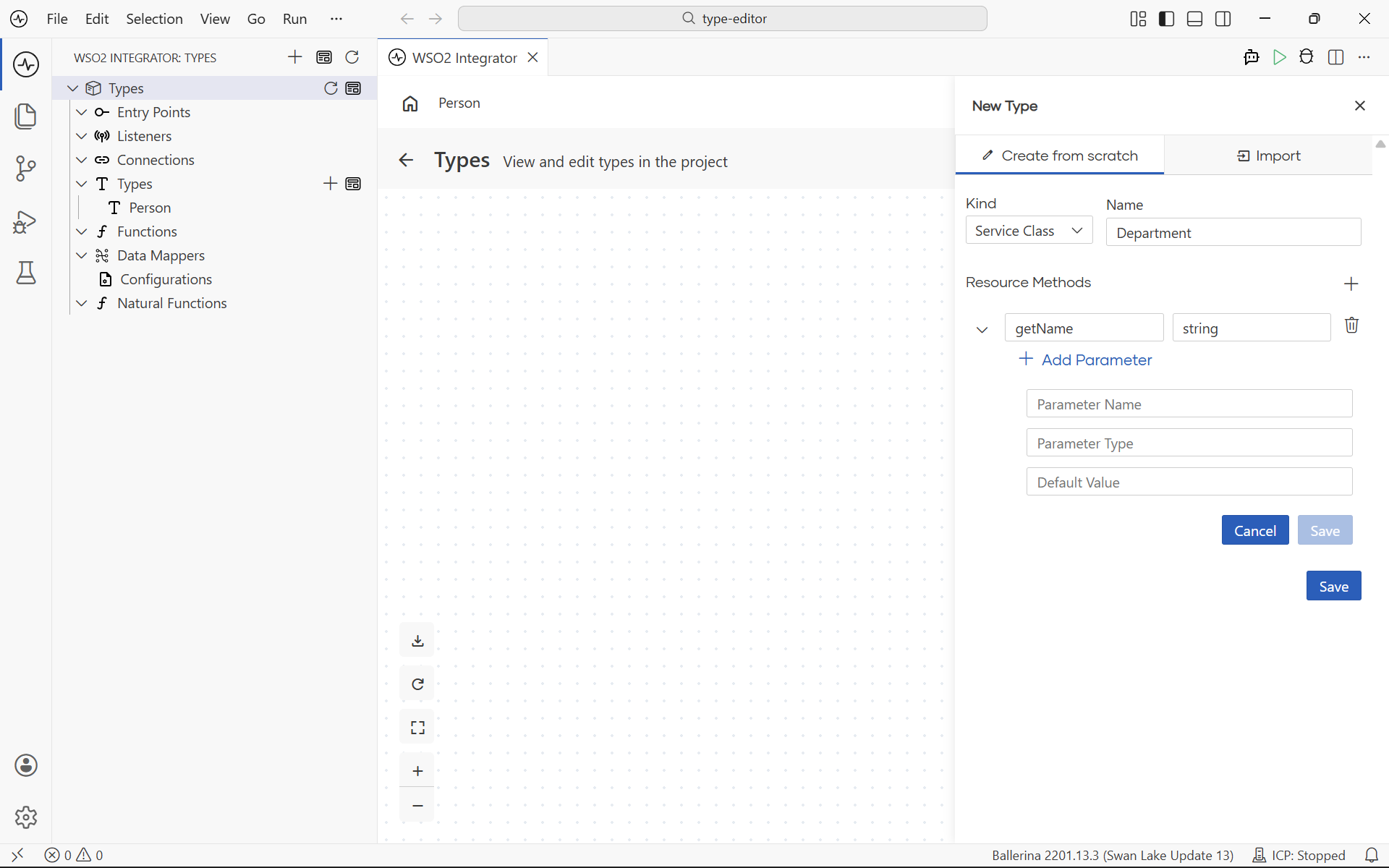Image resolution: width=1389 pixels, height=868 pixels.
Task: Toggle the bottom panel visibility
Action: (x=1195, y=19)
